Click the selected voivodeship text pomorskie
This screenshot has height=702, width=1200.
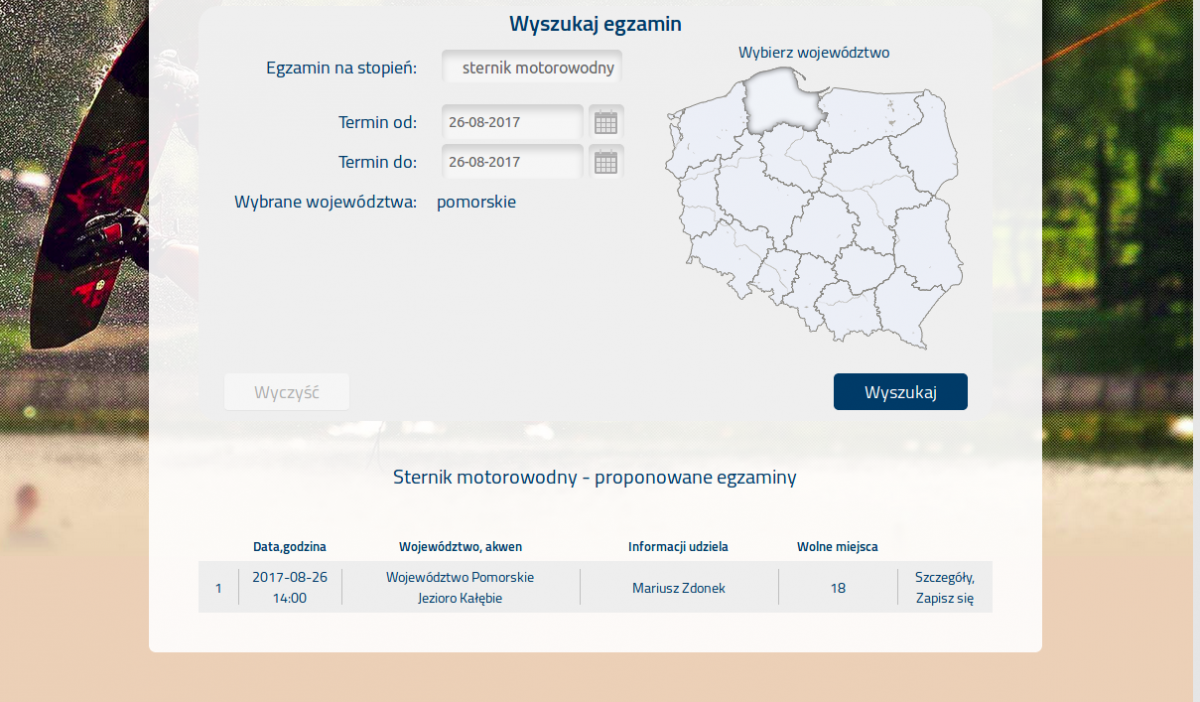(476, 202)
